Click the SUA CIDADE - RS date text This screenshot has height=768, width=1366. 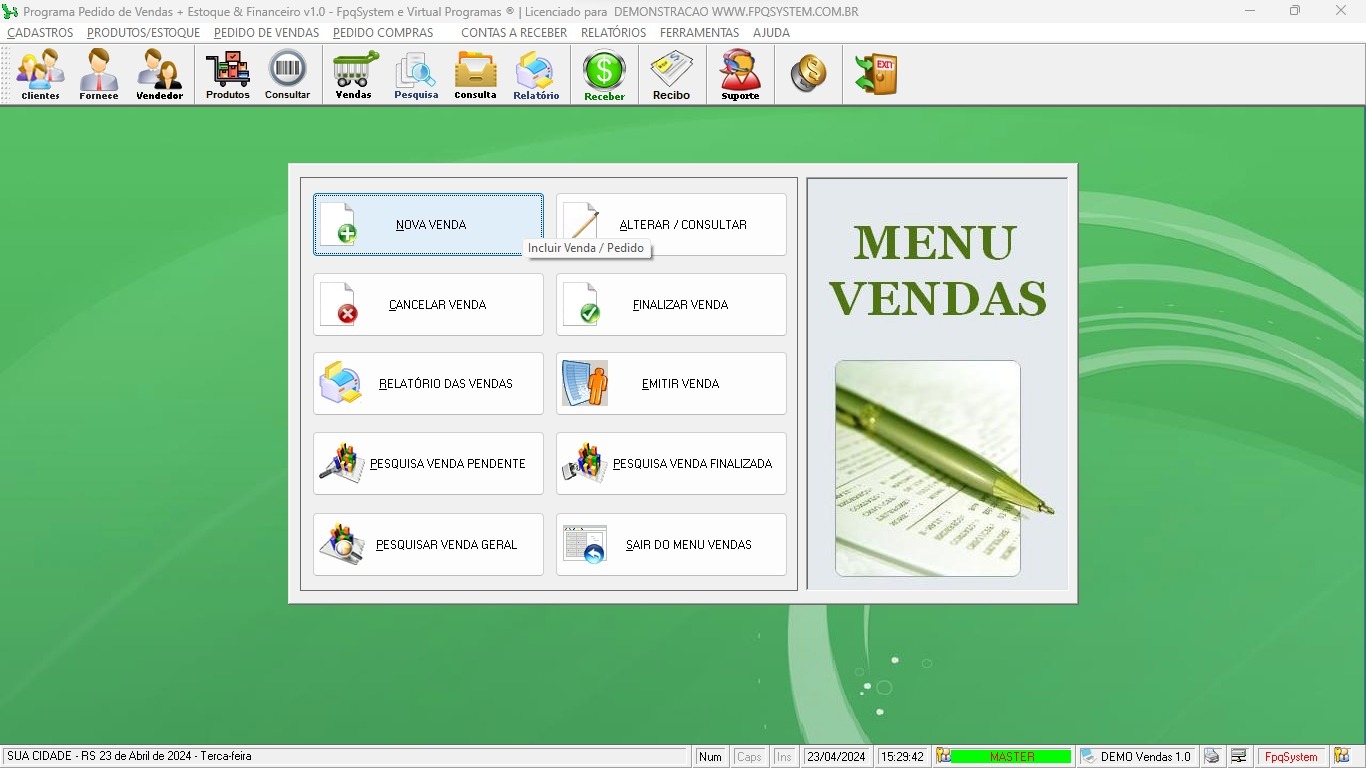[x=130, y=757]
